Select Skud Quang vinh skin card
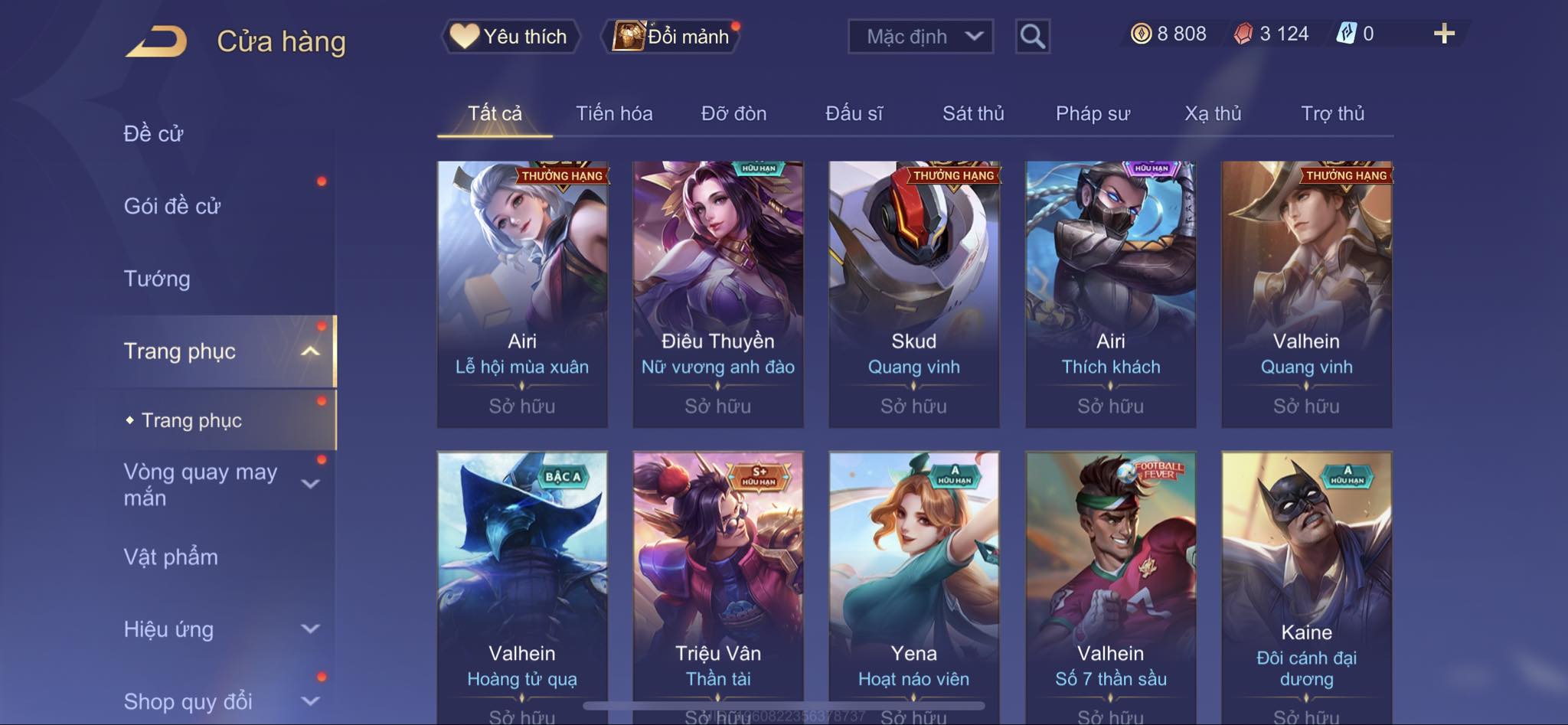 (914, 294)
